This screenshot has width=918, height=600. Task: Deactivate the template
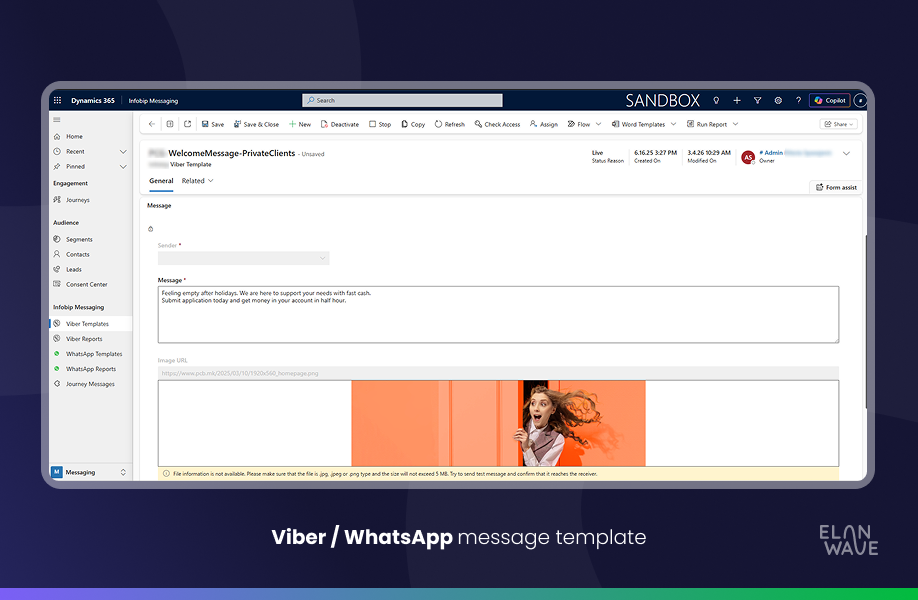pos(340,124)
